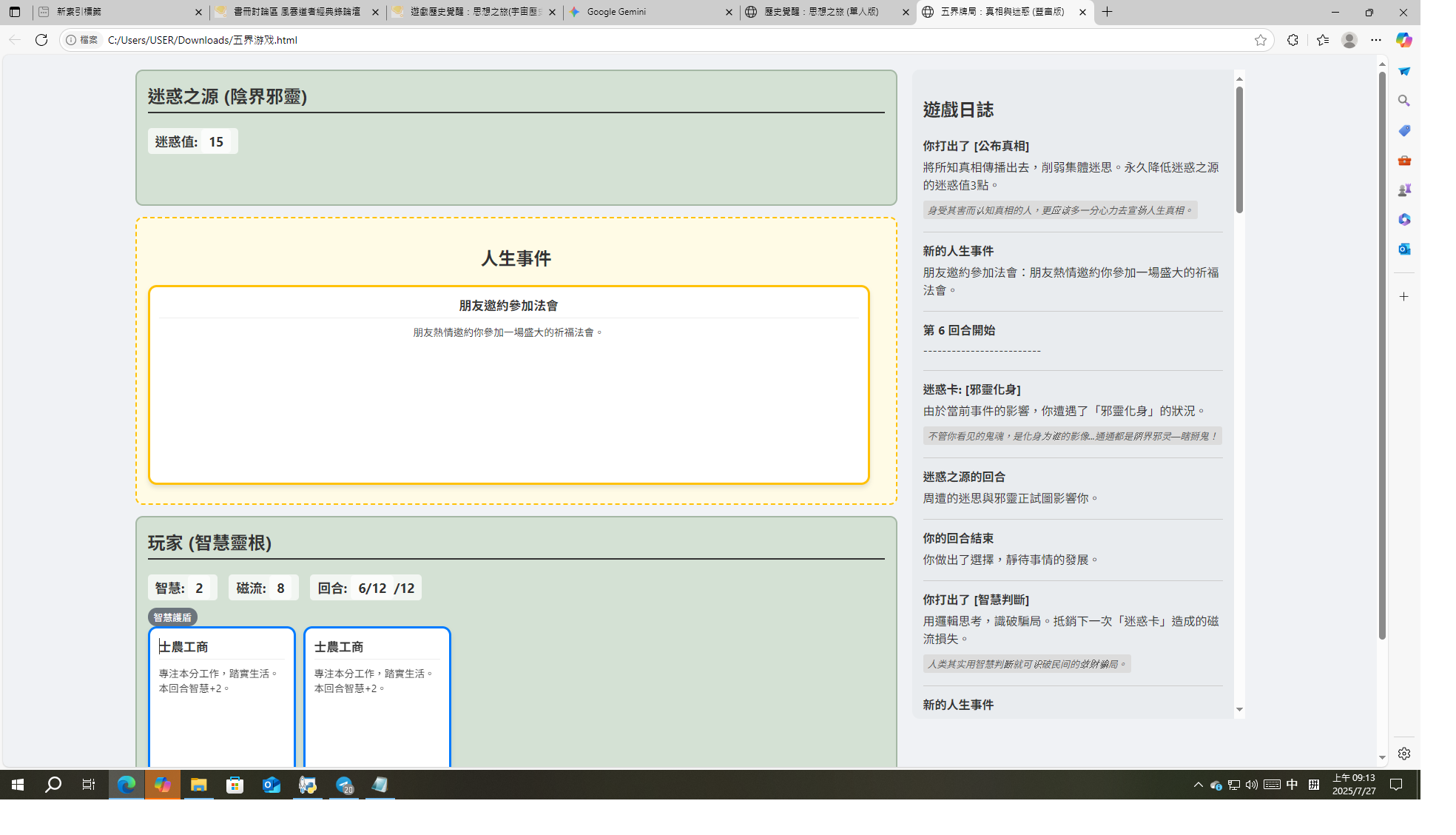
Task: Open Games panel via chess icon
Action: pyautogui.click(x=1403, y=189)
